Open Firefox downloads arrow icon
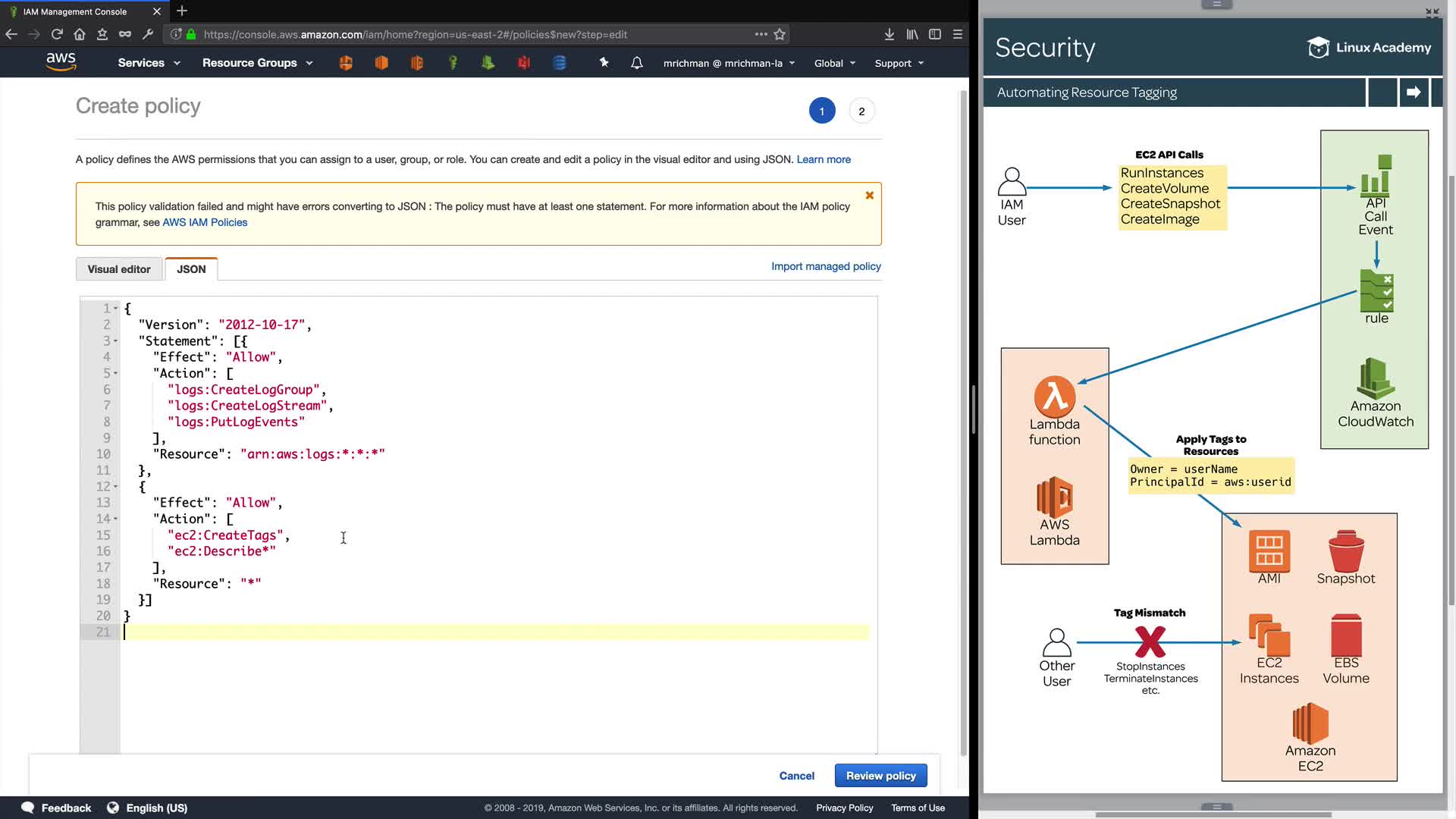 tap(890, 34)
